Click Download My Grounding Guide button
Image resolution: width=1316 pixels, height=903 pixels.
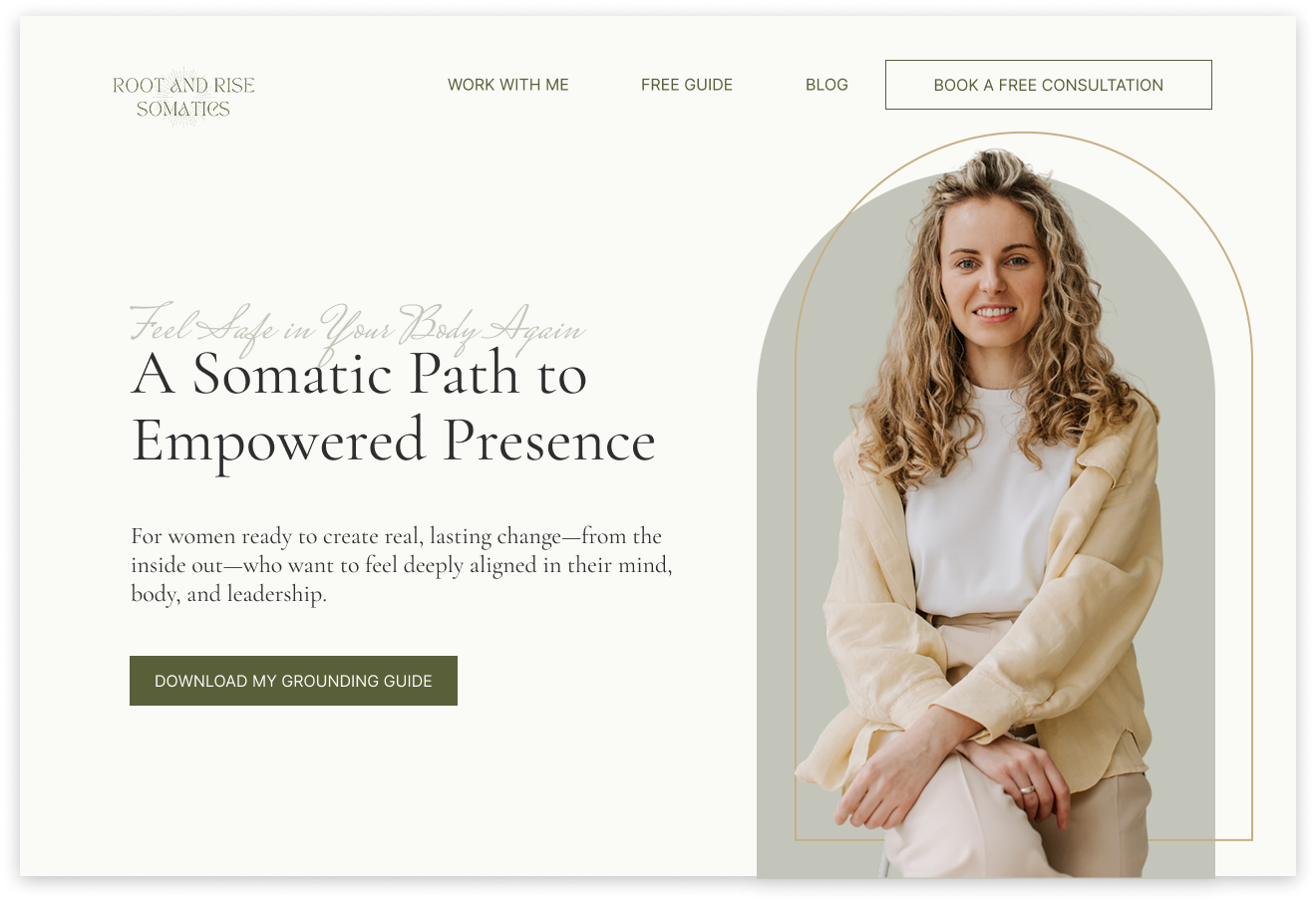(x=293, y=681)
